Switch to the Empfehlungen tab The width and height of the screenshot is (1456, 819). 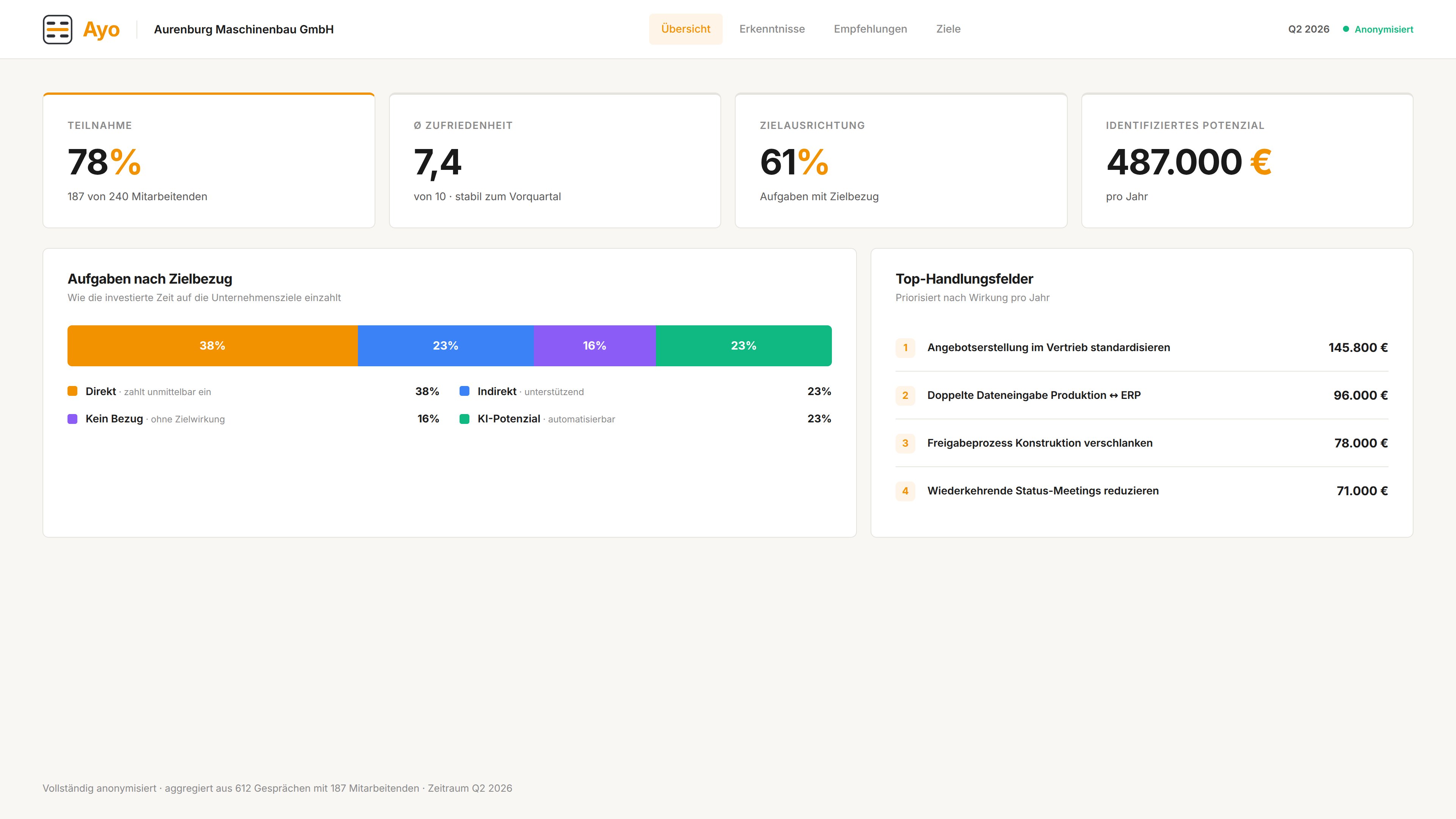(871, 29)
